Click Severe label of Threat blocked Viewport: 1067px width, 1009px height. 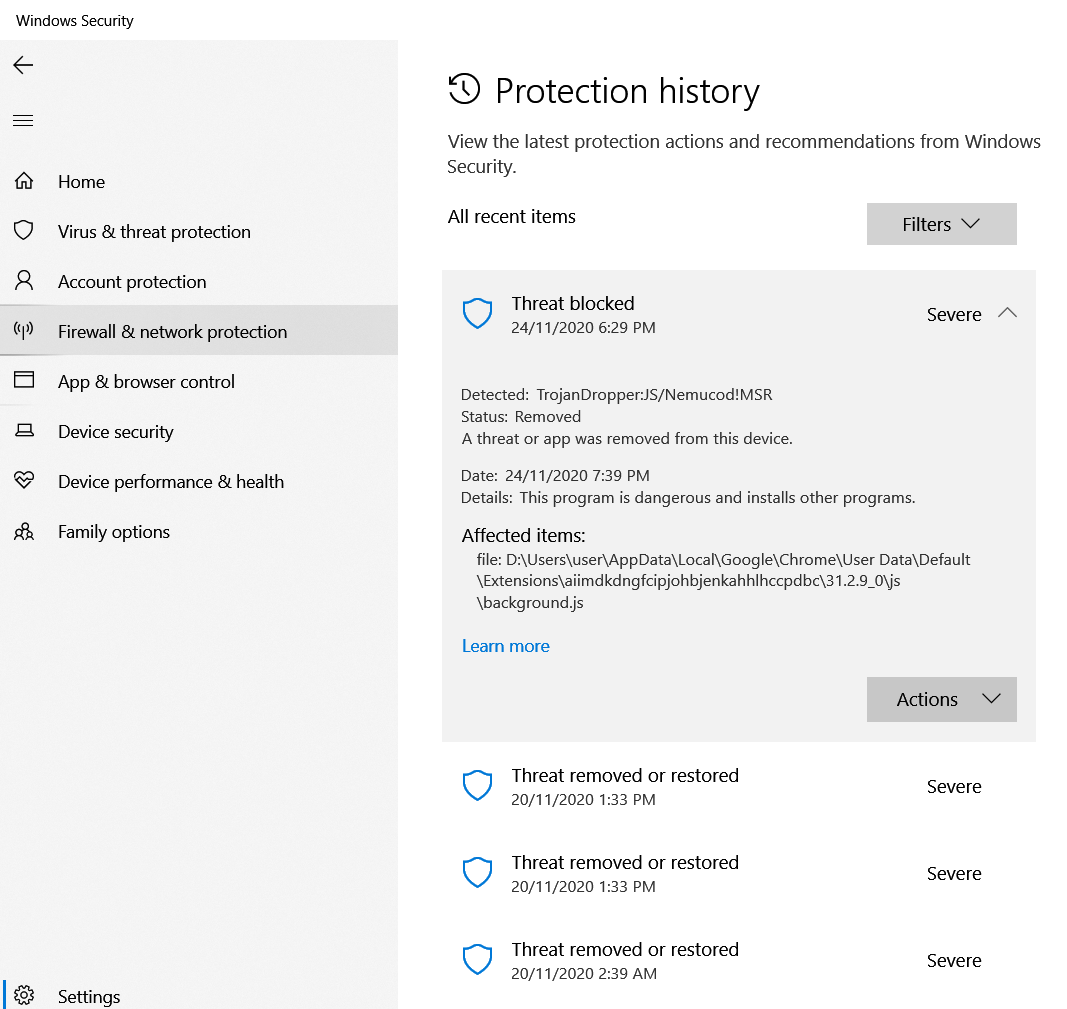[x=954, y=314]
